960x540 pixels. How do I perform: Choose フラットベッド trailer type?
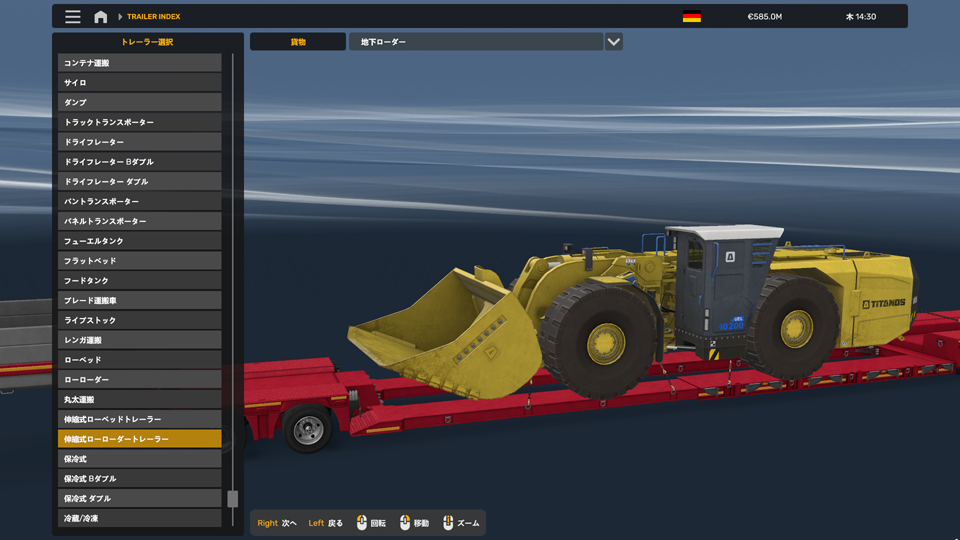[139, 261]
